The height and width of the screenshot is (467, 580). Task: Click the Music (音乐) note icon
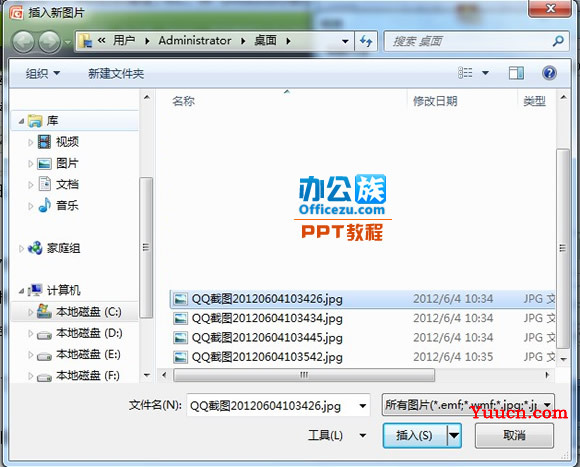coord(45,205)
